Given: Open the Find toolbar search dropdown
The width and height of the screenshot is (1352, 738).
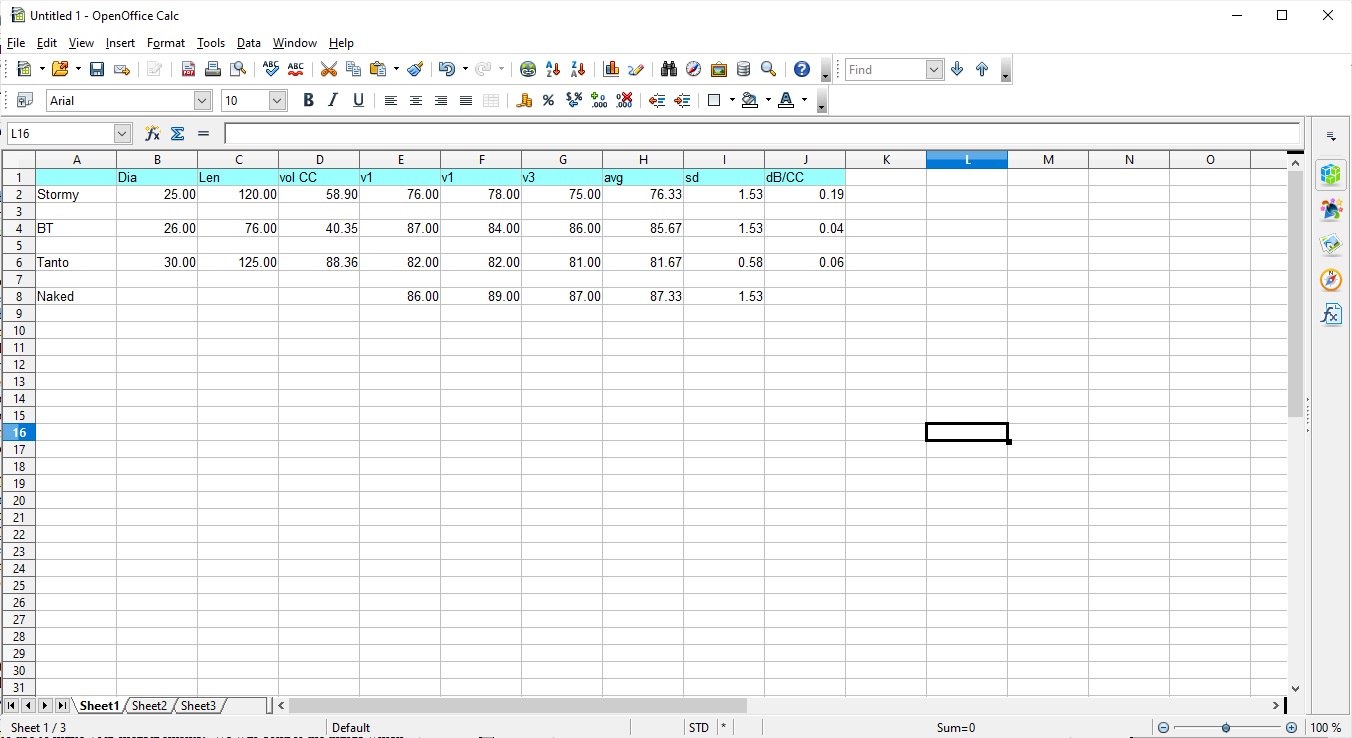Looking at the screenshot, I should (x=934, y=69).
